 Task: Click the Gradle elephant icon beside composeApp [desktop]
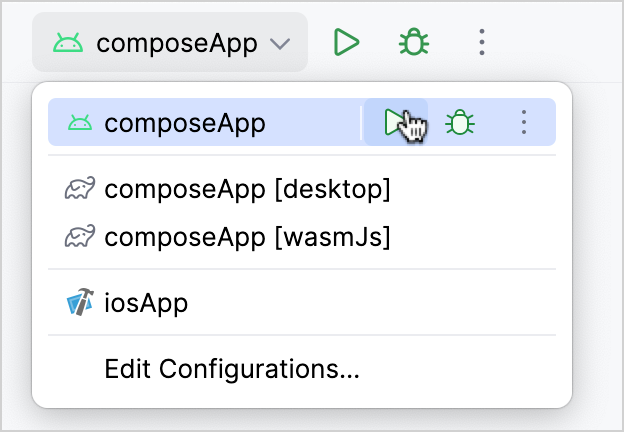(x=80, y=189)
